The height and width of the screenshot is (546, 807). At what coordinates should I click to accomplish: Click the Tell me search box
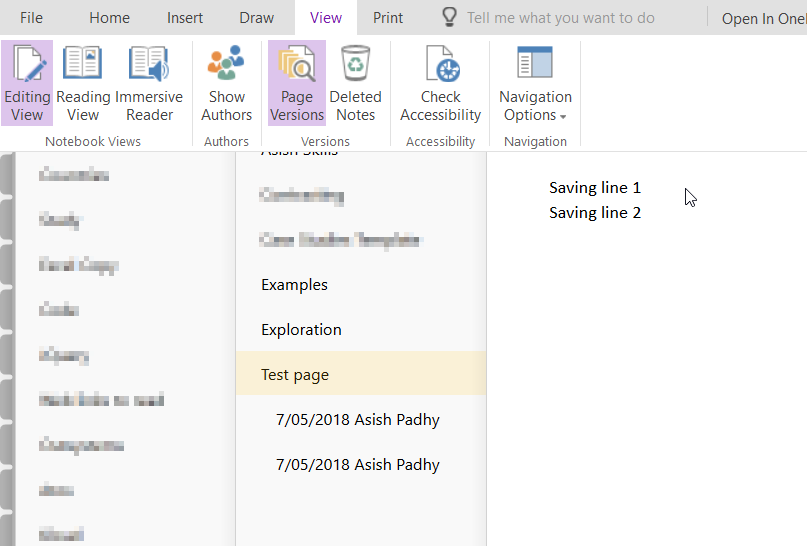[x=560, y=18]
